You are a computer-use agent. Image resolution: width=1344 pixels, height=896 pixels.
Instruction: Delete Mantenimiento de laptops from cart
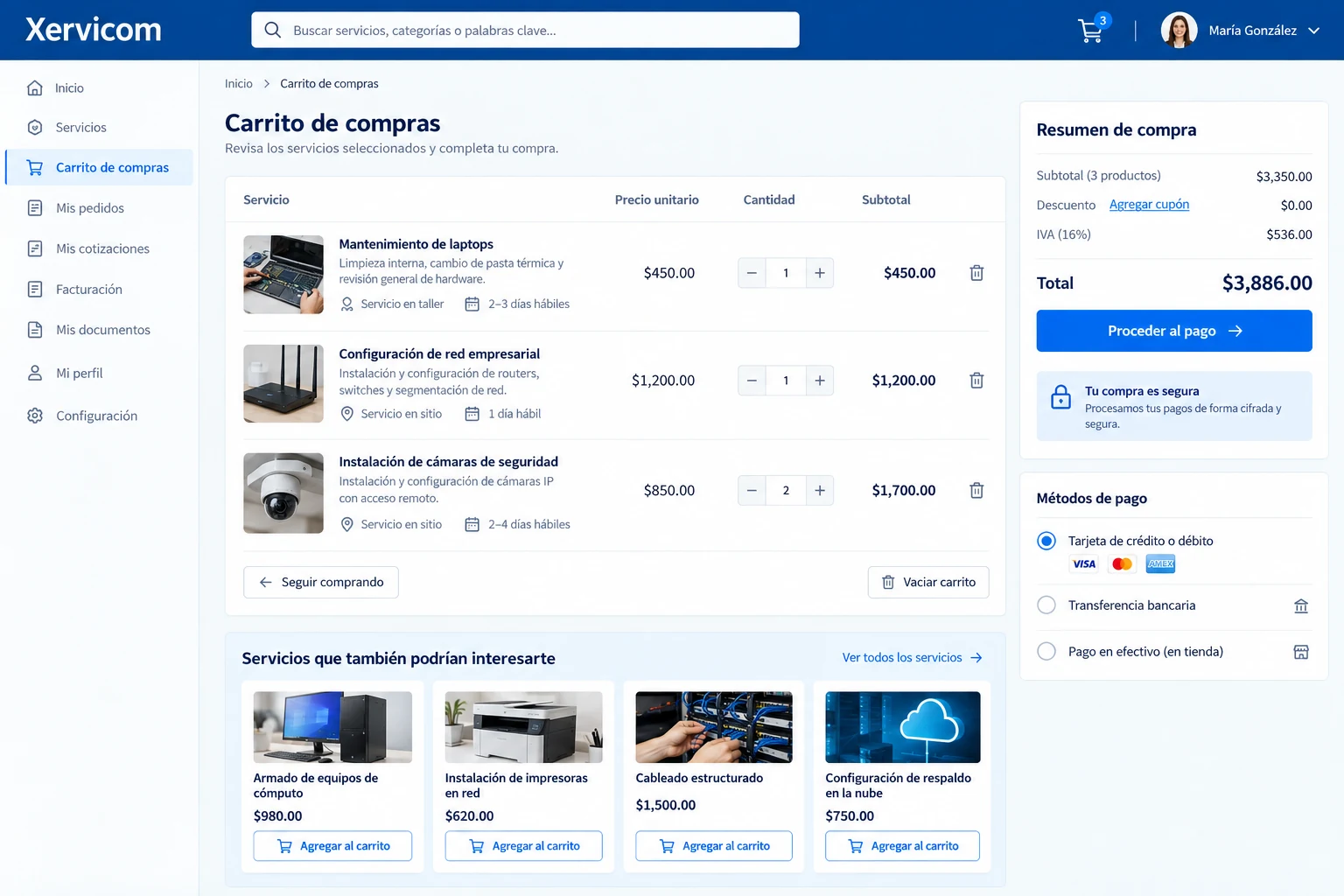[x=976, y=273]
